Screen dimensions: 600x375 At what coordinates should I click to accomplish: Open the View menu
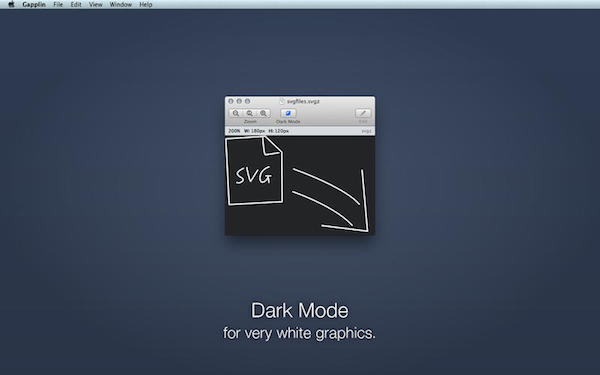point(96,5)
